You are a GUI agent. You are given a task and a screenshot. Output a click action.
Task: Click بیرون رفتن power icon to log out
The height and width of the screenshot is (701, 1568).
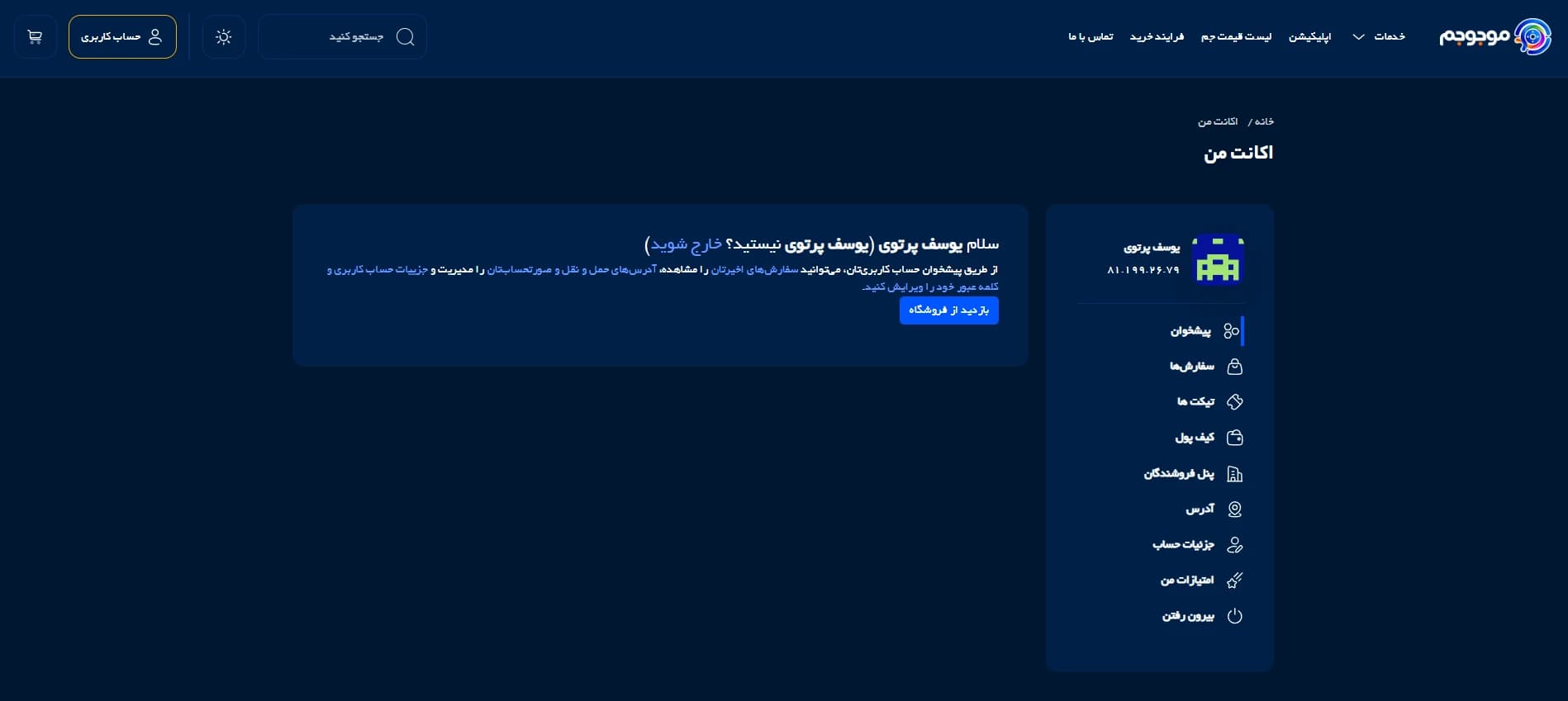pyautogui.click(x=1234, y=616)
